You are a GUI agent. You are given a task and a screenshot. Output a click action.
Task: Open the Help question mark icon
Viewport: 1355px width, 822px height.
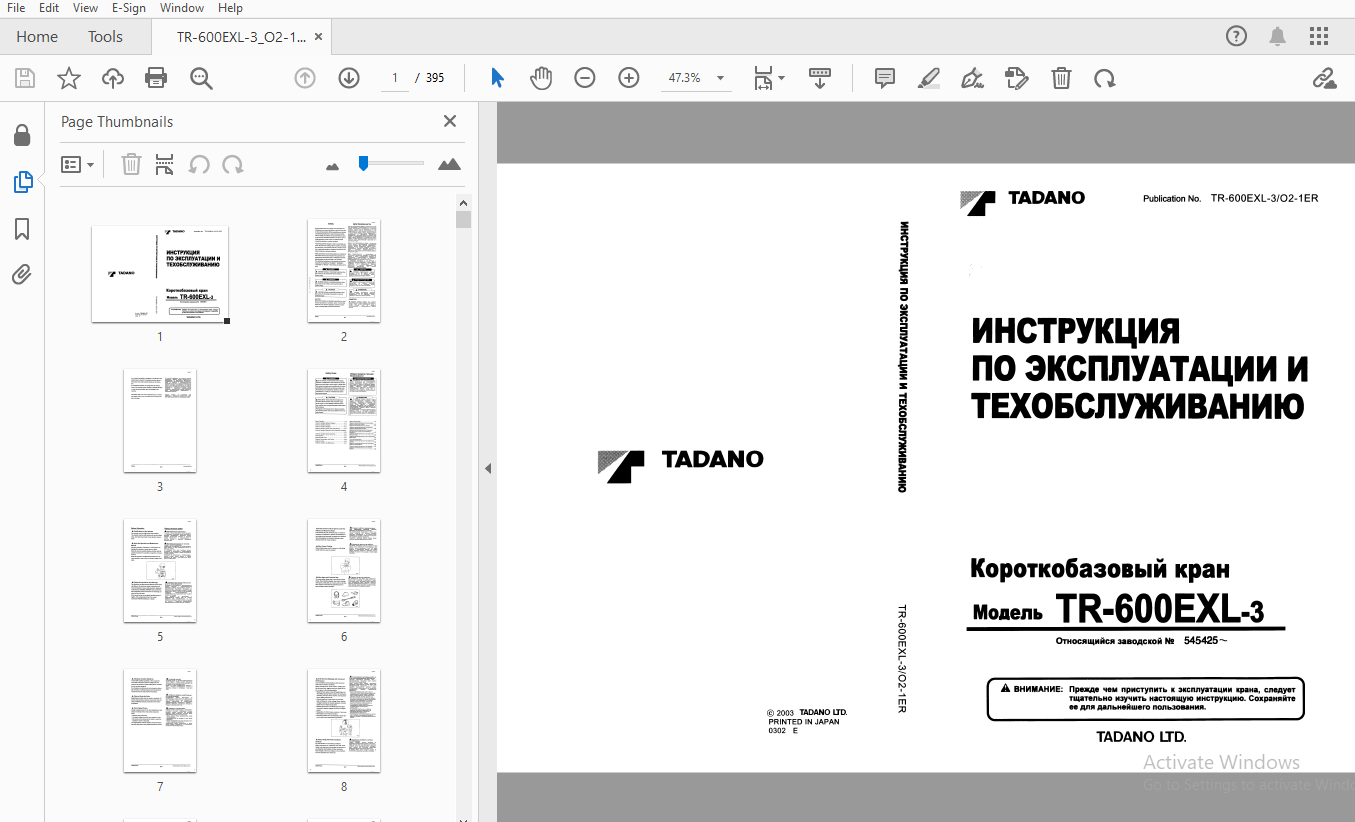(1237, 37)
